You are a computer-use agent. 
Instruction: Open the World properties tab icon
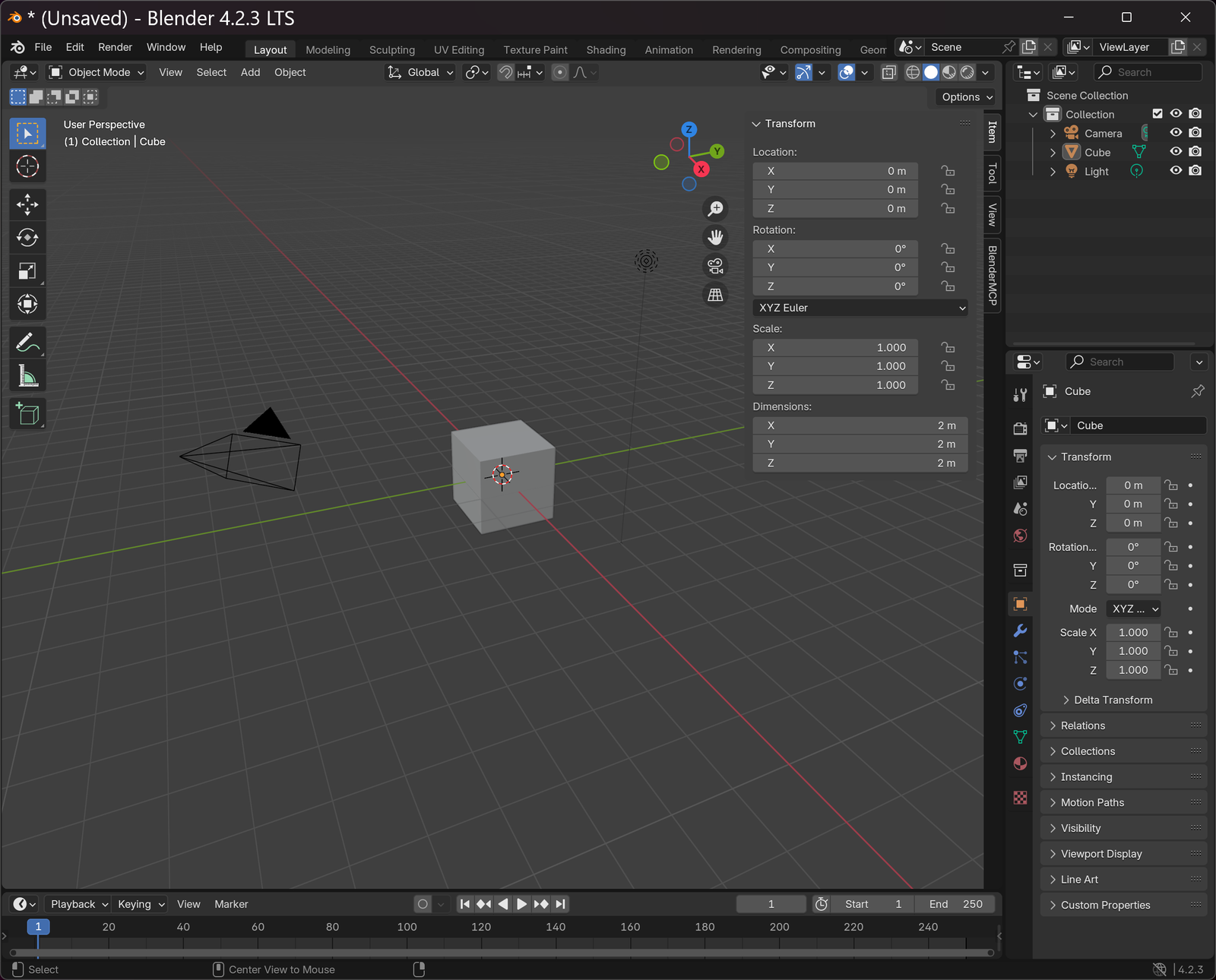[1020, 536]
